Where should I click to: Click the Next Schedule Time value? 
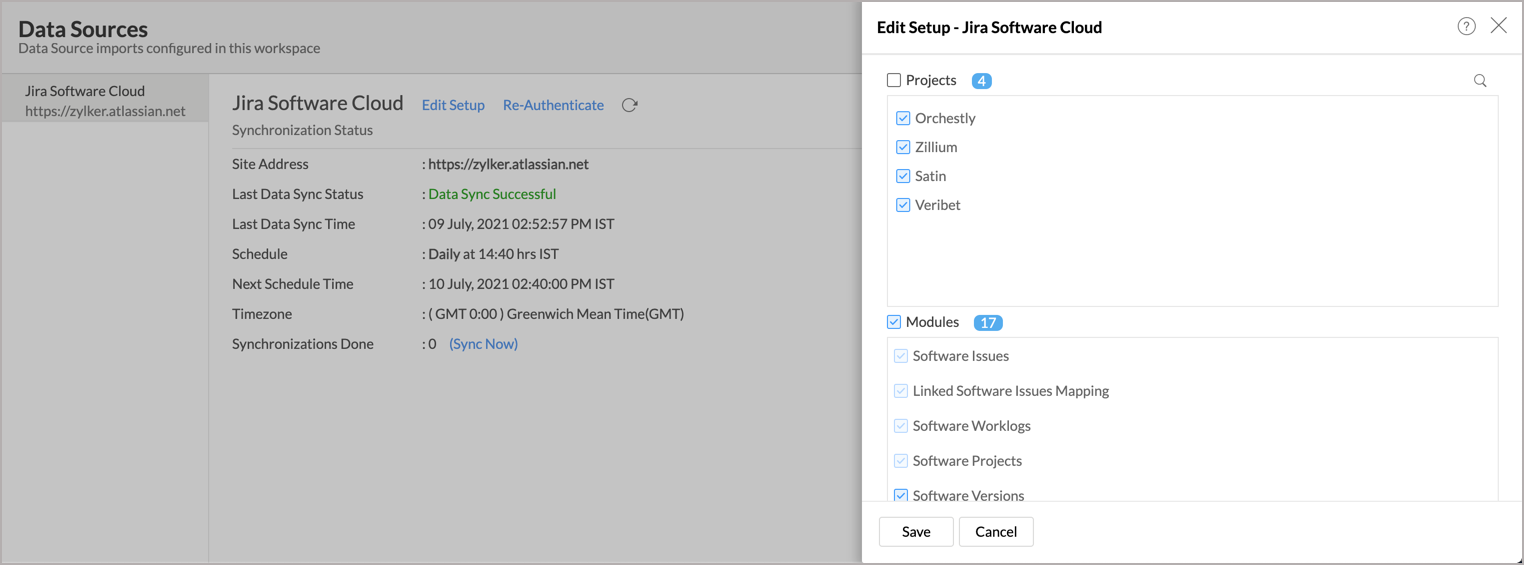[x=521, y=284]
